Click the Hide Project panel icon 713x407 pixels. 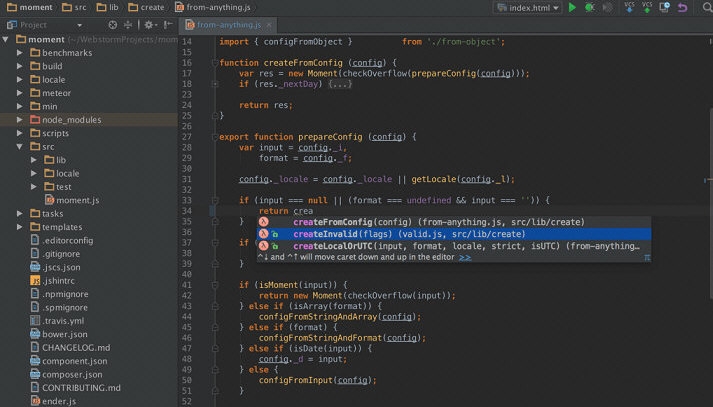[168, 25]
